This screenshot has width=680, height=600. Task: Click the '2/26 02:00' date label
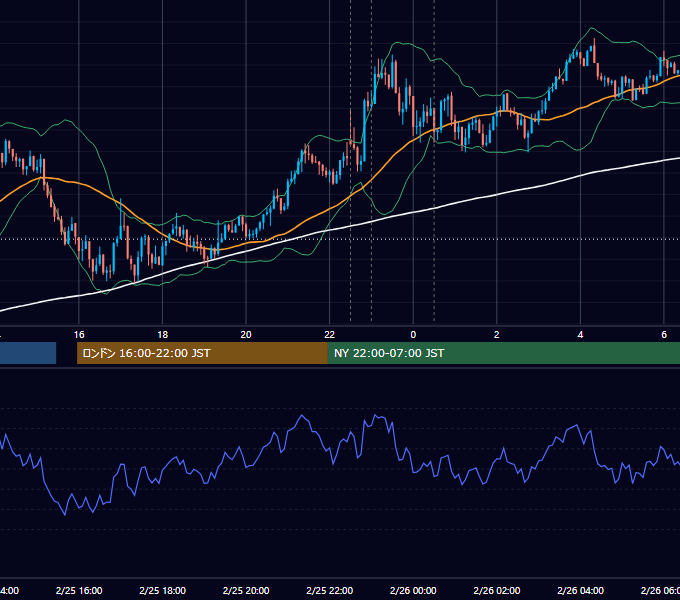[497, 590]
